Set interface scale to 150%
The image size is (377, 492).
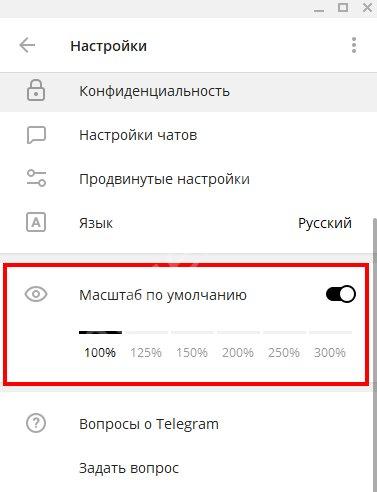(x=192, y=352)
